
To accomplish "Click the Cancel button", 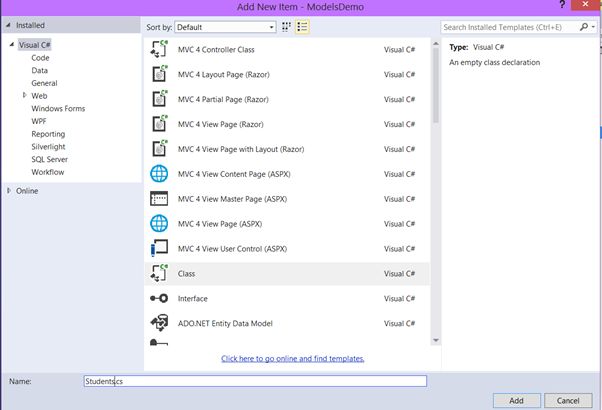I will pyautogui.click(x=568, y=400).
